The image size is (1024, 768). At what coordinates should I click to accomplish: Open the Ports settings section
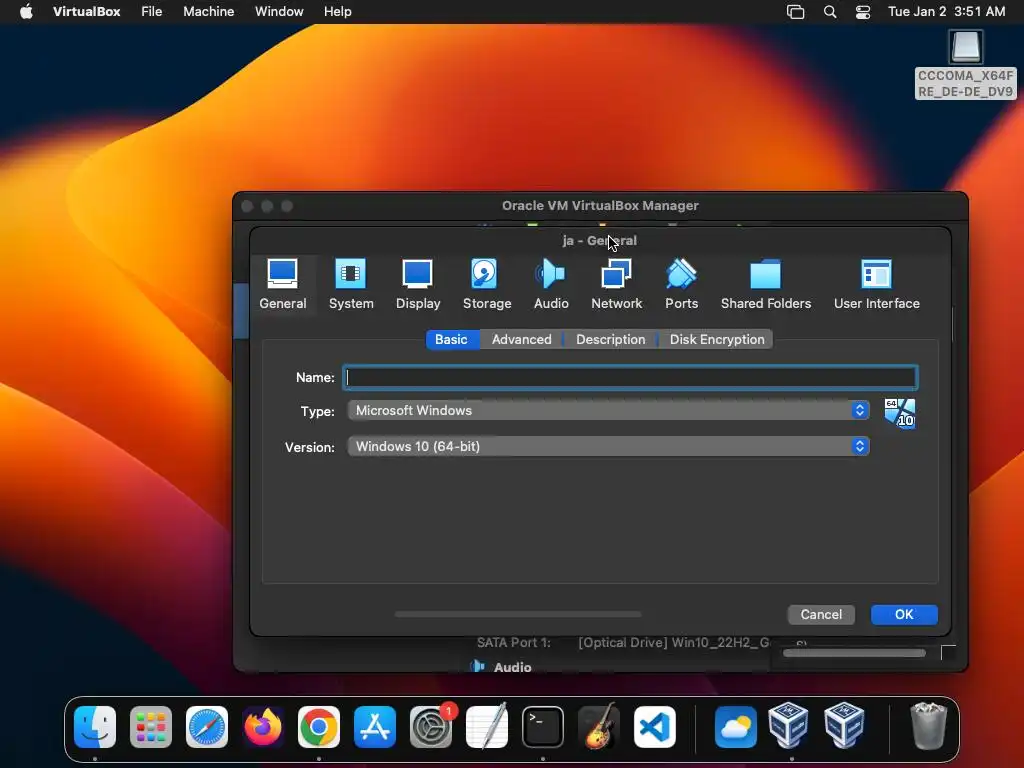point(681,285)
